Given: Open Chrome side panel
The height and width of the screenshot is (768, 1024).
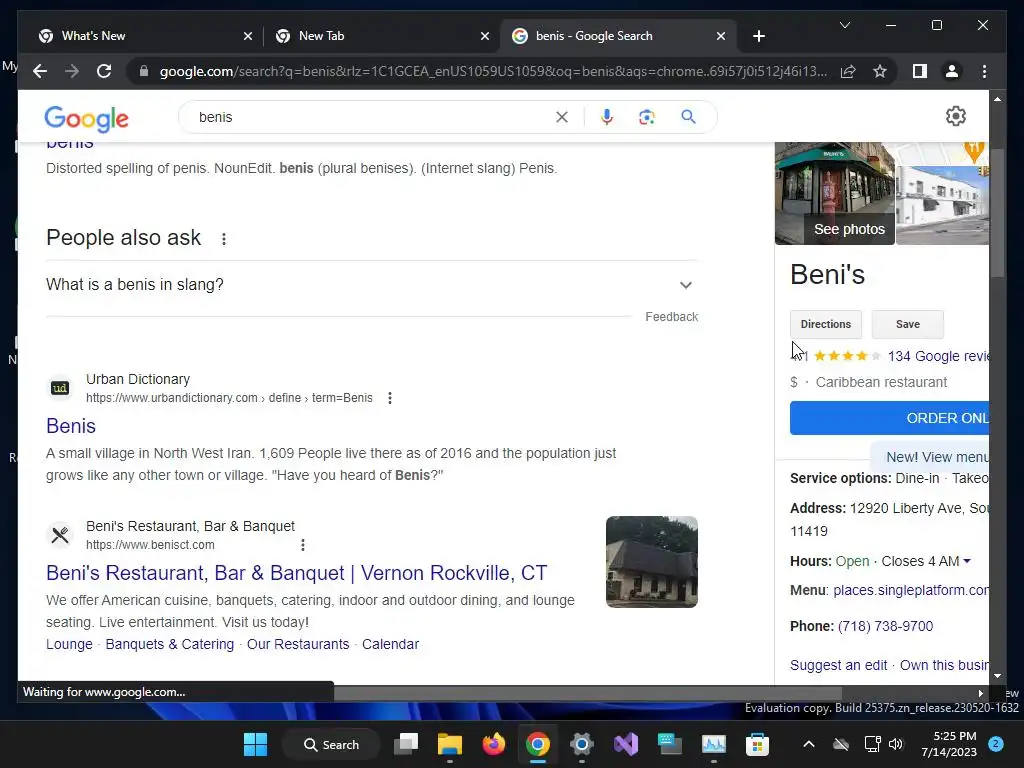Looking at the screenshot, I should click(x=920, y=71).
